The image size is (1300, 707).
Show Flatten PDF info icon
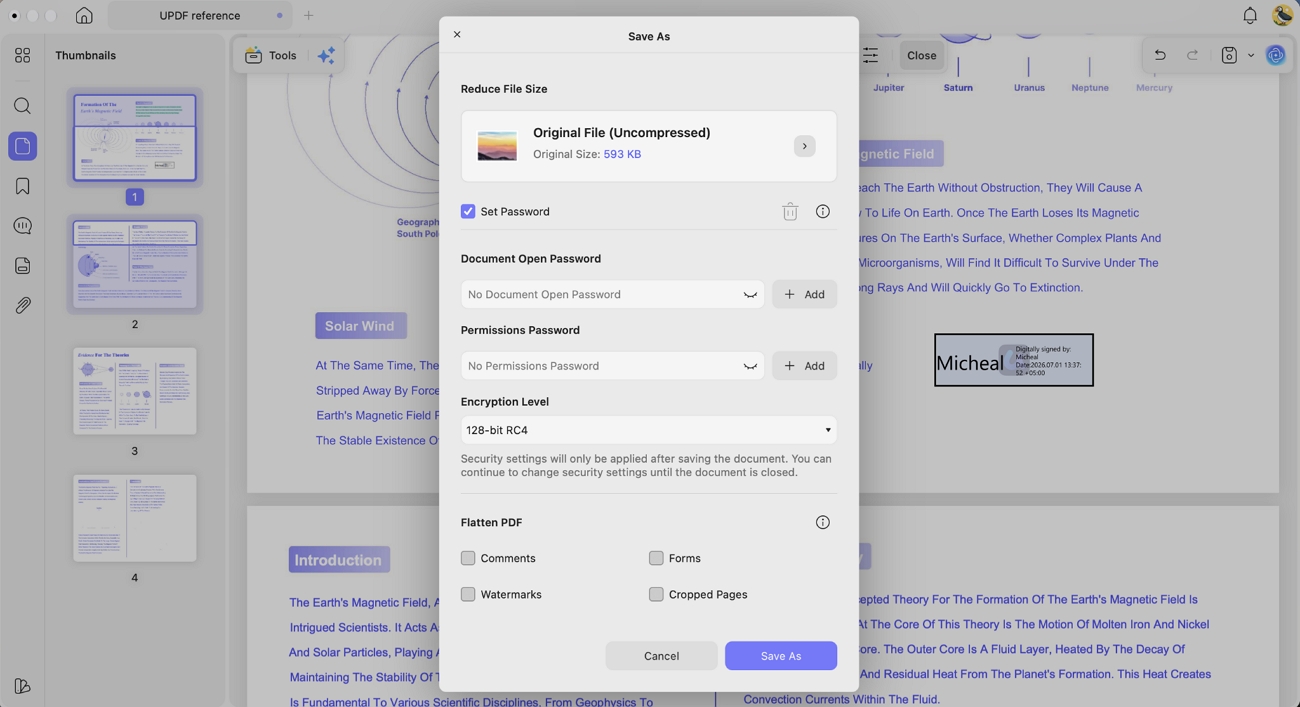coord(822,522)
